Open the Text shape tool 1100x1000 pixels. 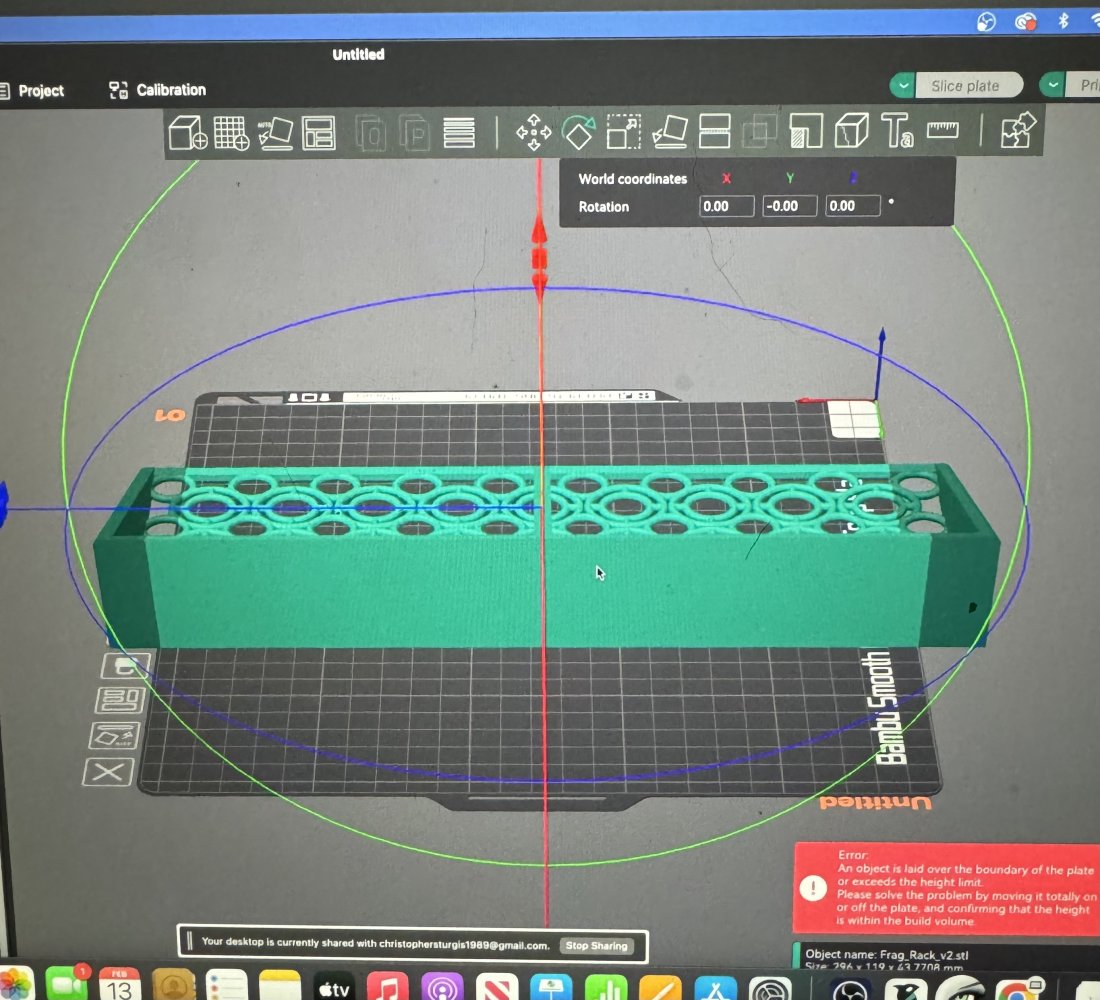[x=897, y=131]
